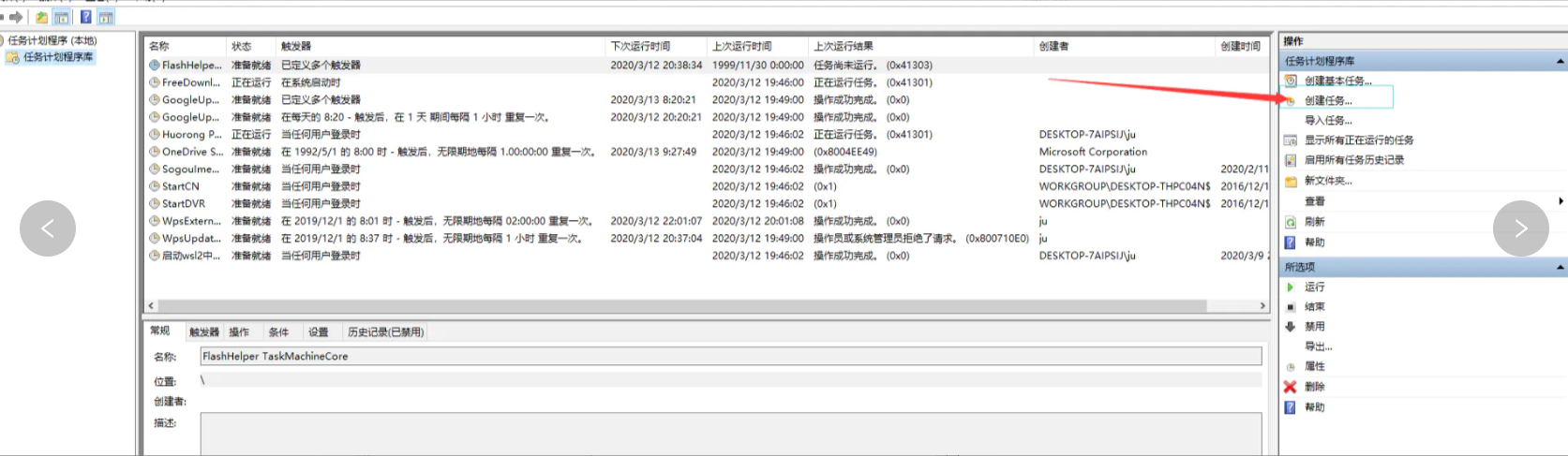This screenshot has width=1568, height=456.
Task: Click the up one level folder icon
Action: click(41, 17)
